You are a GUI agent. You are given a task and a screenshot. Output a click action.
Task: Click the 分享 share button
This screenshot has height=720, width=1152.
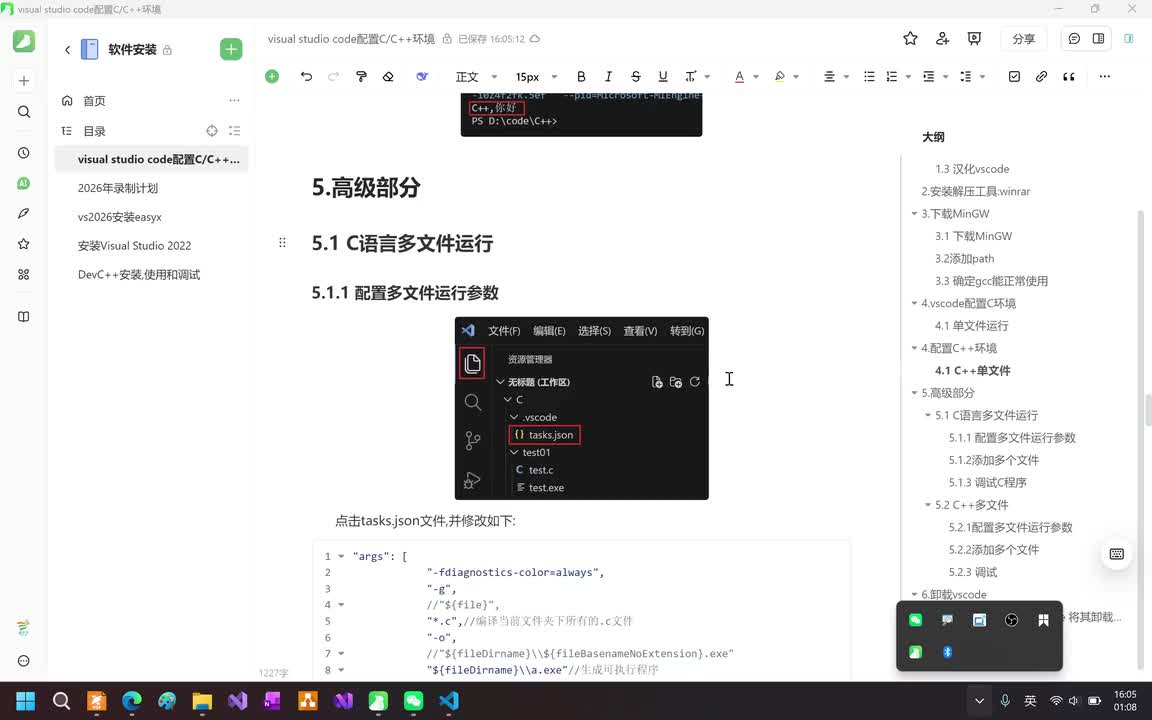pyautogui.click(x=1023, y=39)
